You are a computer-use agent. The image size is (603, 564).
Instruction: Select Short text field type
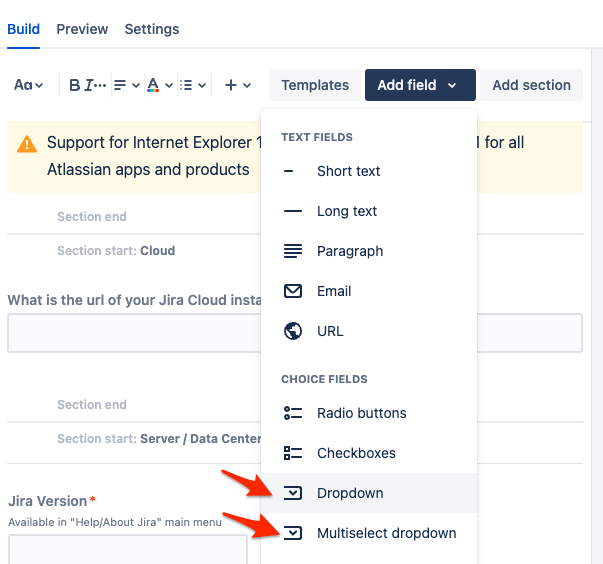[x=348, y=171]
